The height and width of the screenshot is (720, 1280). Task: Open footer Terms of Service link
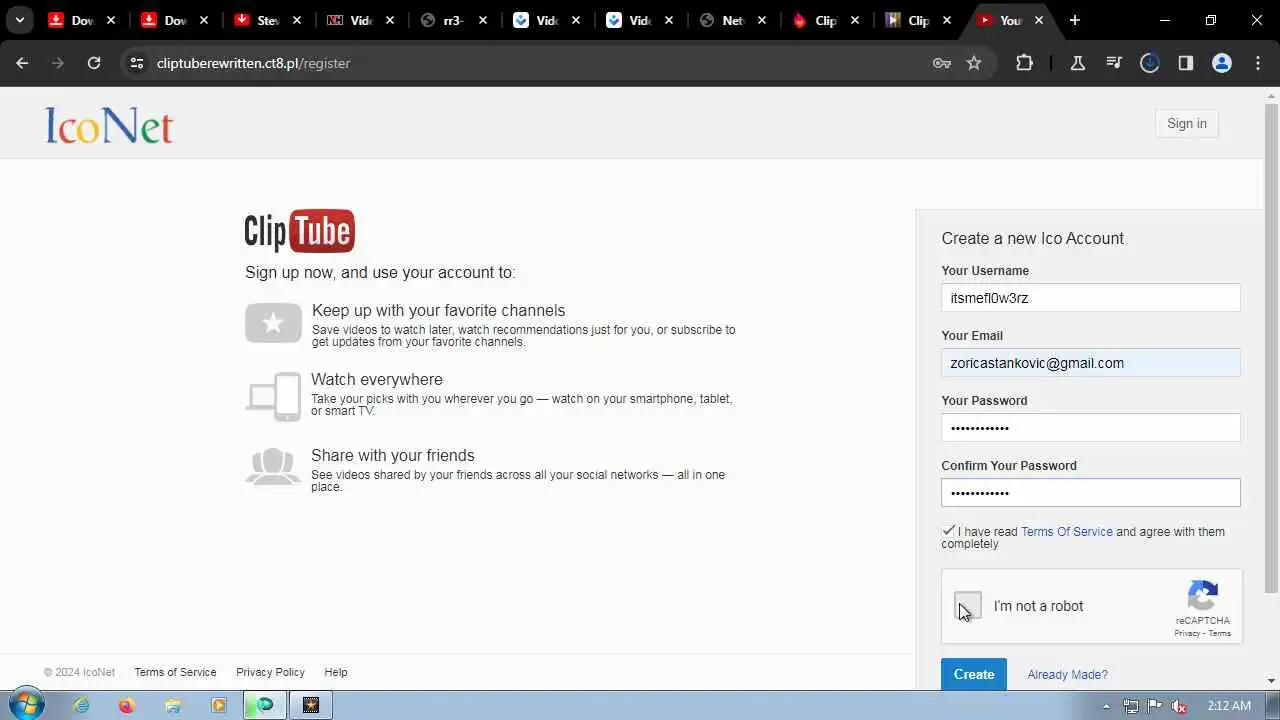[x=175, y=672]
